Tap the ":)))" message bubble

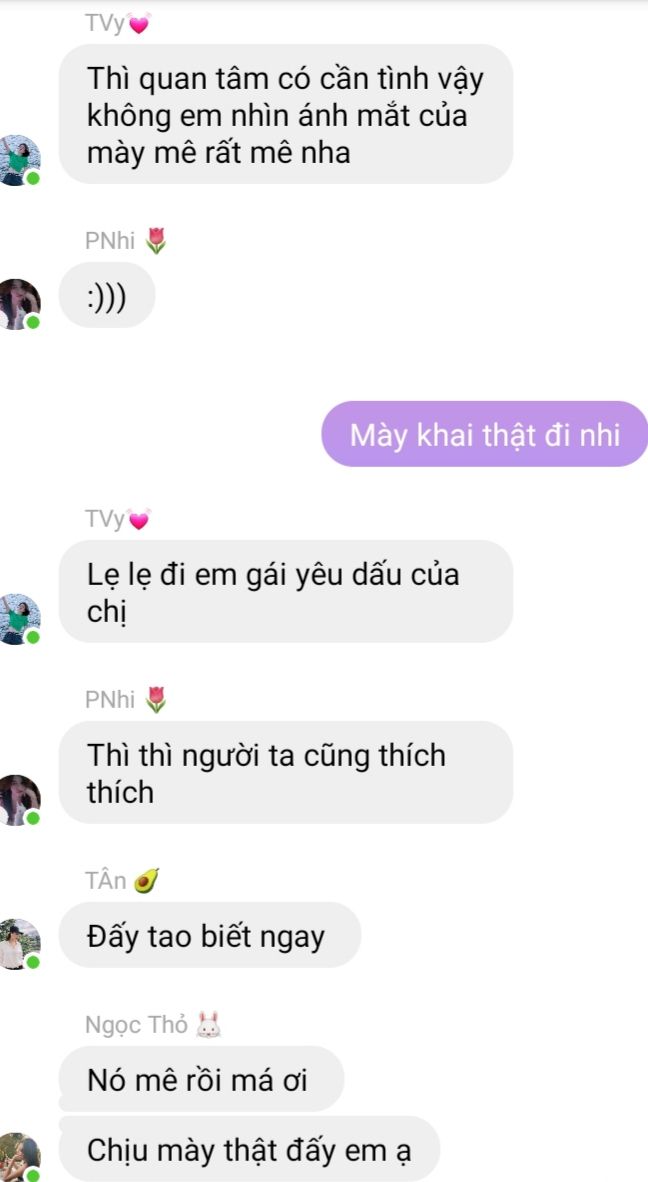point(107,295)
